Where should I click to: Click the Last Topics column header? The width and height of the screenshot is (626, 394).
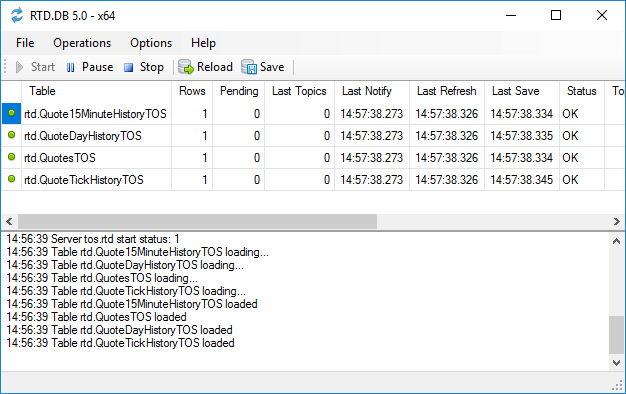pos(299,91)
